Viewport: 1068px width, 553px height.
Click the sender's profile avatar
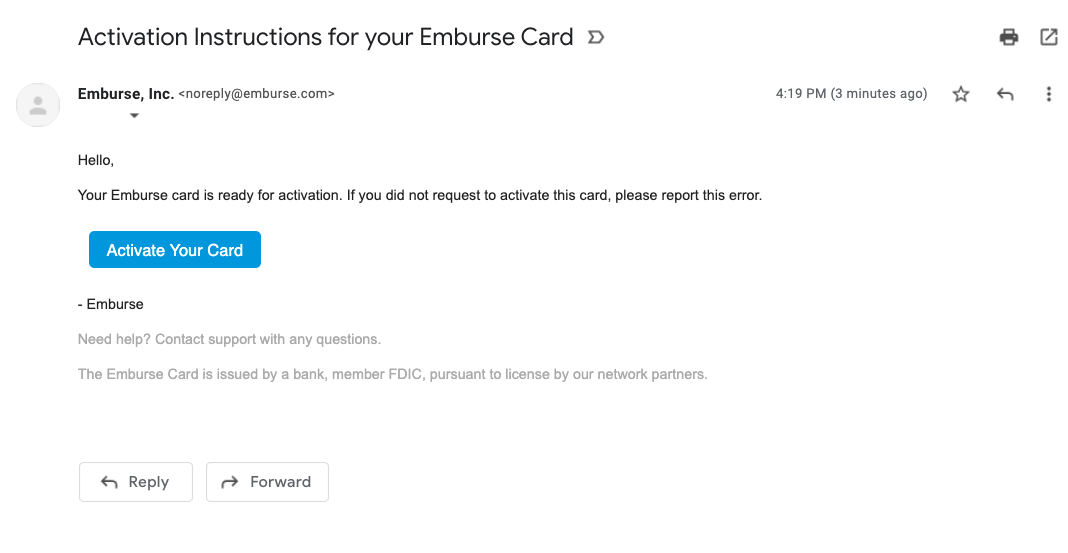pyautogui.click(x=38, y=105)
